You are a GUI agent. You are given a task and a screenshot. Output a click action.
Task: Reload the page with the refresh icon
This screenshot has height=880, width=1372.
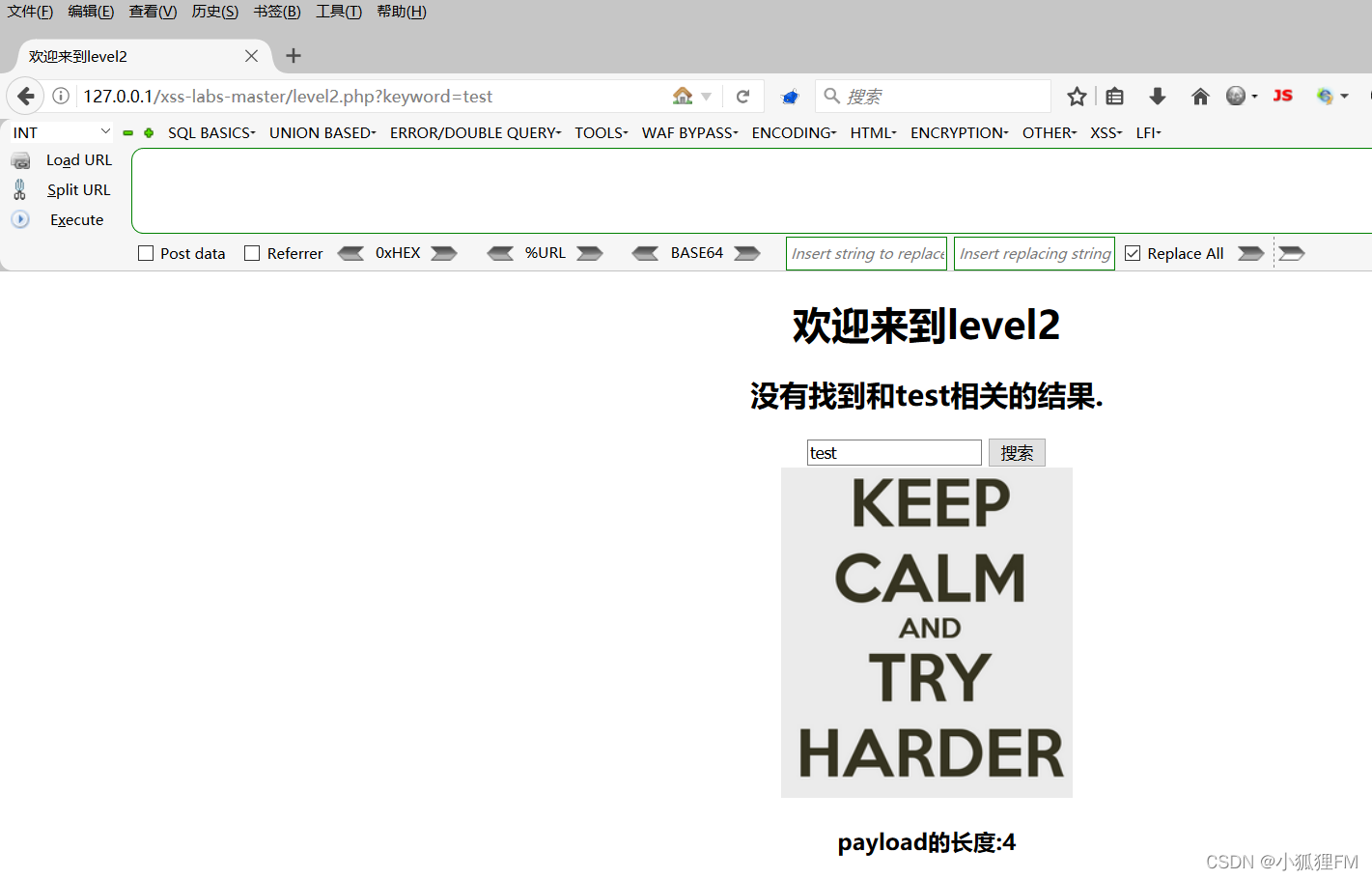(742, 97)
